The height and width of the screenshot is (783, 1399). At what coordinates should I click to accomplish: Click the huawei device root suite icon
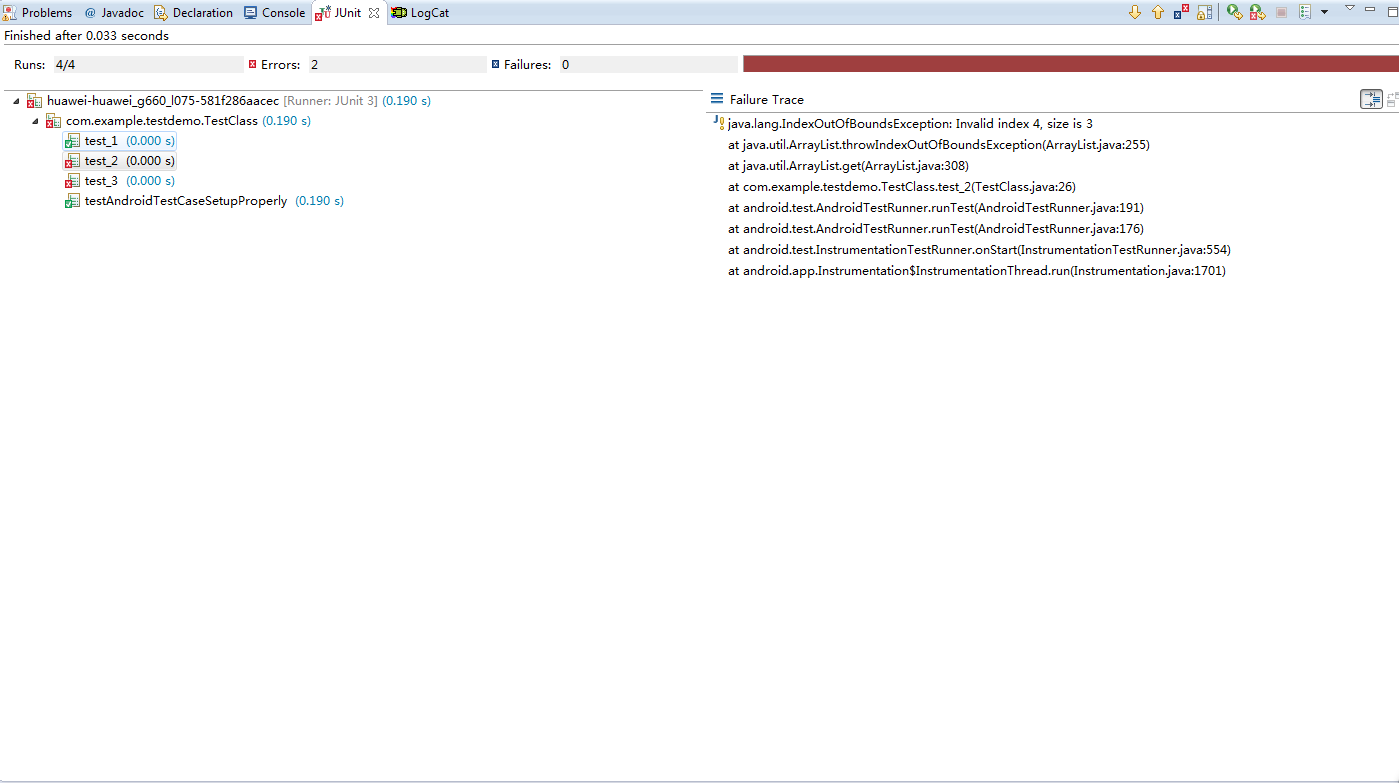(x=34, y=101)
